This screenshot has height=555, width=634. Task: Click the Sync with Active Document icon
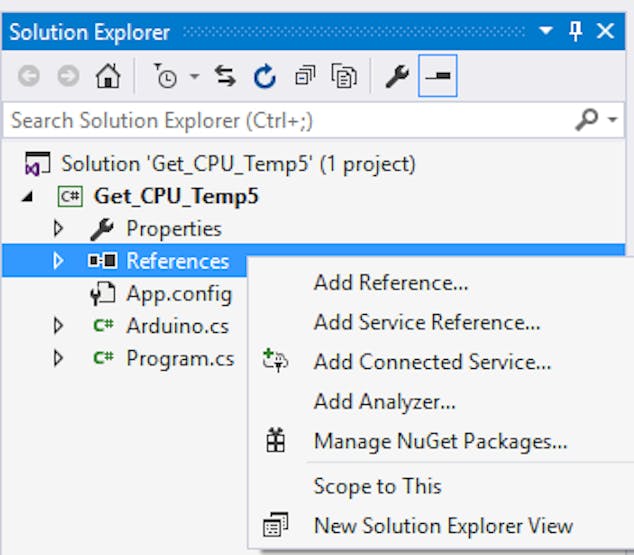(x=225, y=77)
